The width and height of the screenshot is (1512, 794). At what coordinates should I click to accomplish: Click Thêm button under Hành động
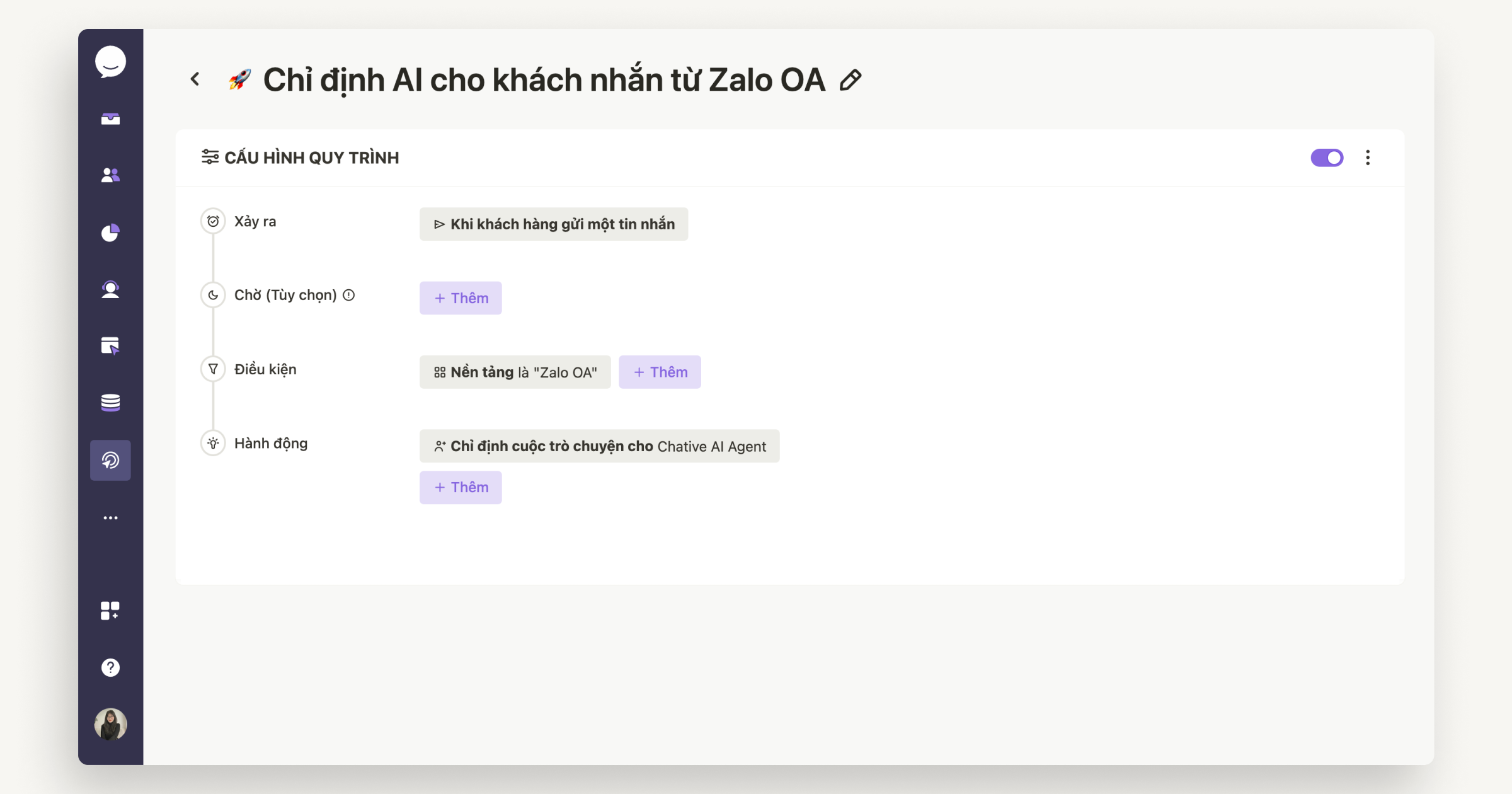[461, 487]
